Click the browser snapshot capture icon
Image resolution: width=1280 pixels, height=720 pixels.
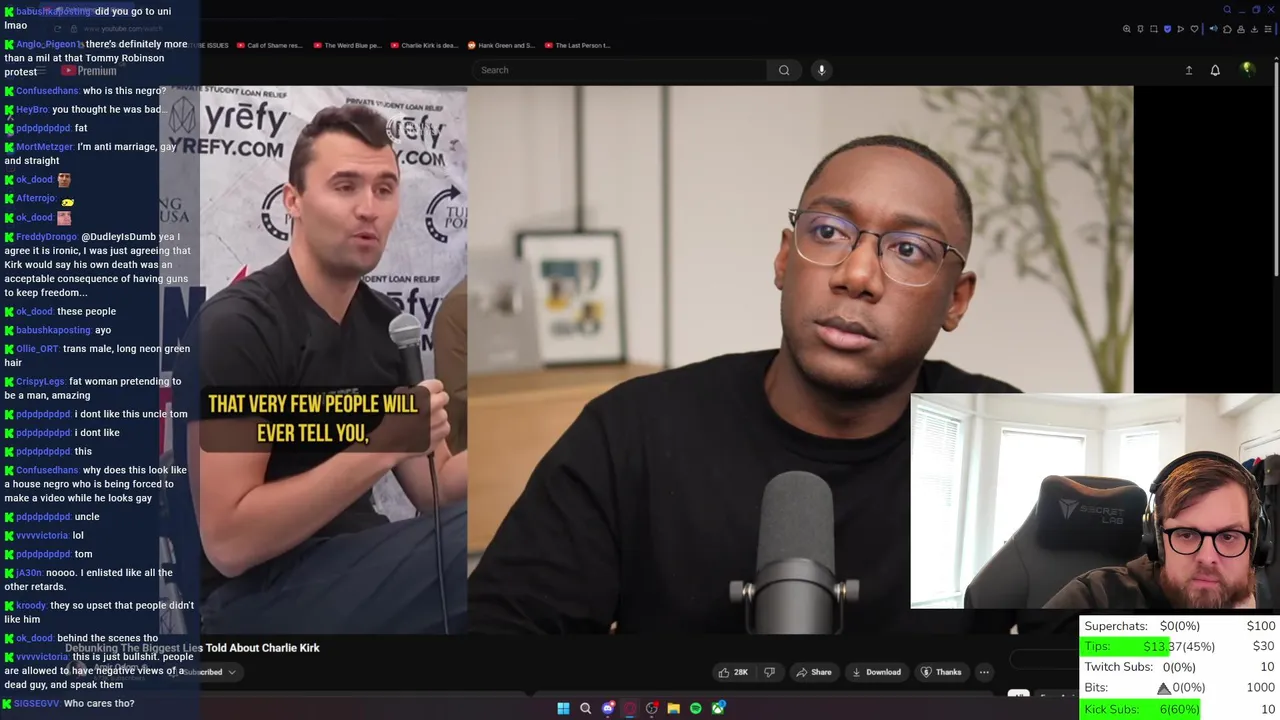coord(1154,29)
